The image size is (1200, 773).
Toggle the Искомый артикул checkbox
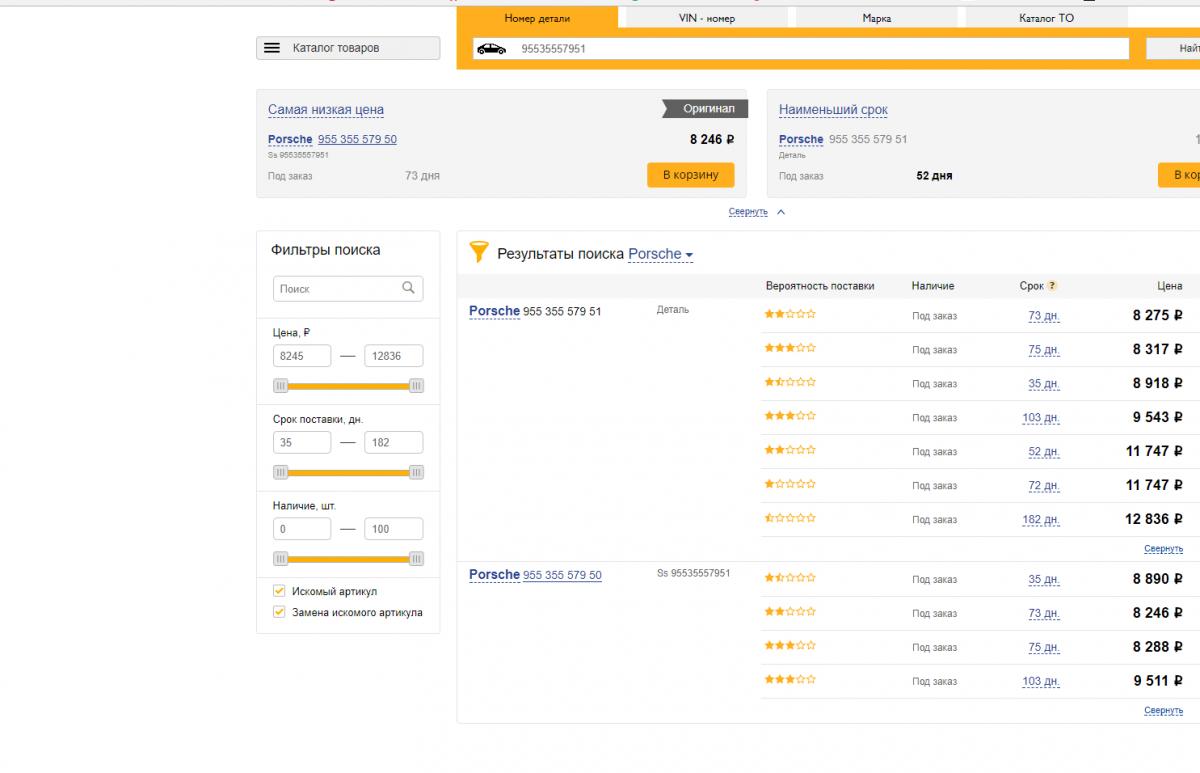280,591
